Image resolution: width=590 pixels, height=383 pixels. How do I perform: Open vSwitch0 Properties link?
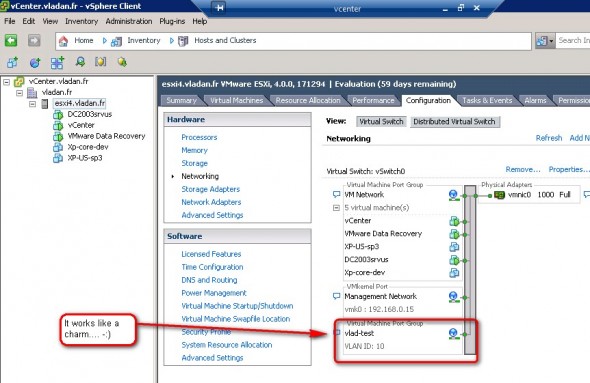pyautogui.click(x=568, y=170)
